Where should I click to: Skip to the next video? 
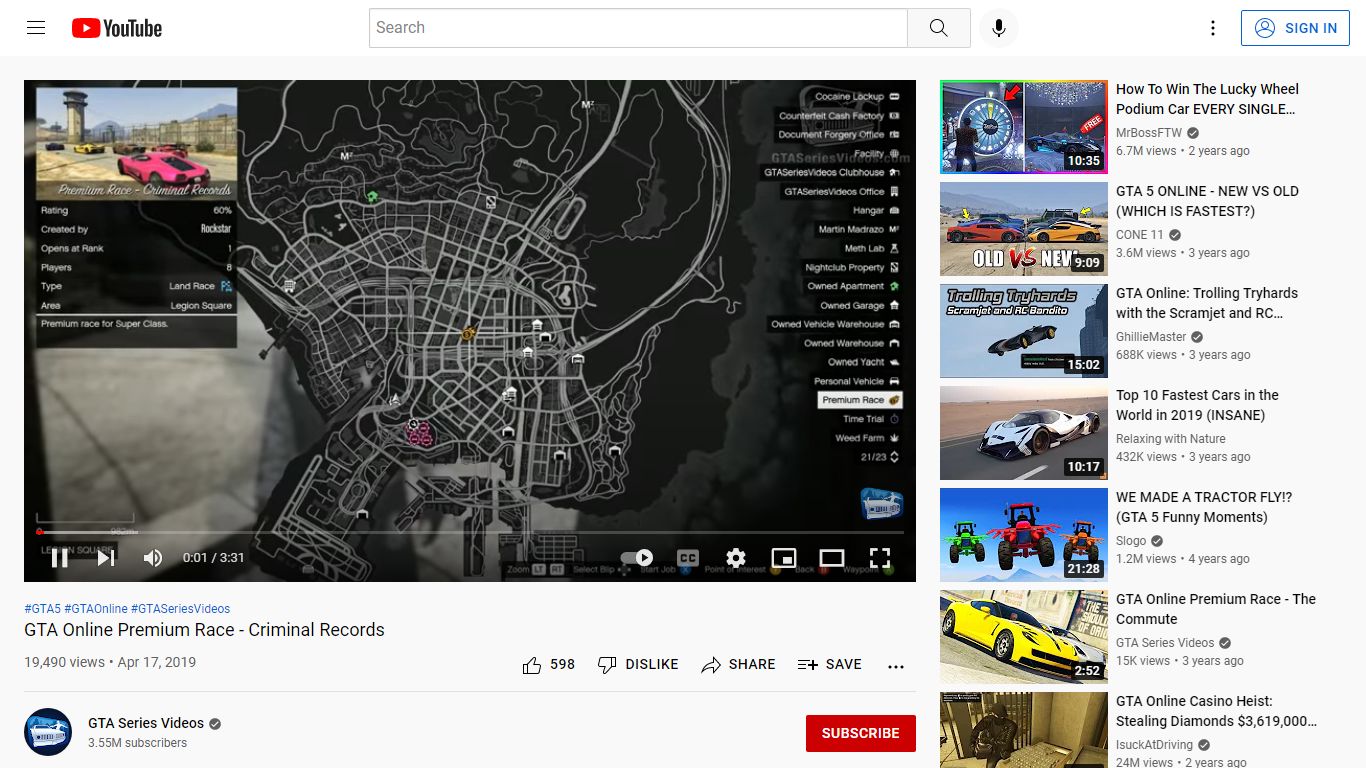(106, 558)
